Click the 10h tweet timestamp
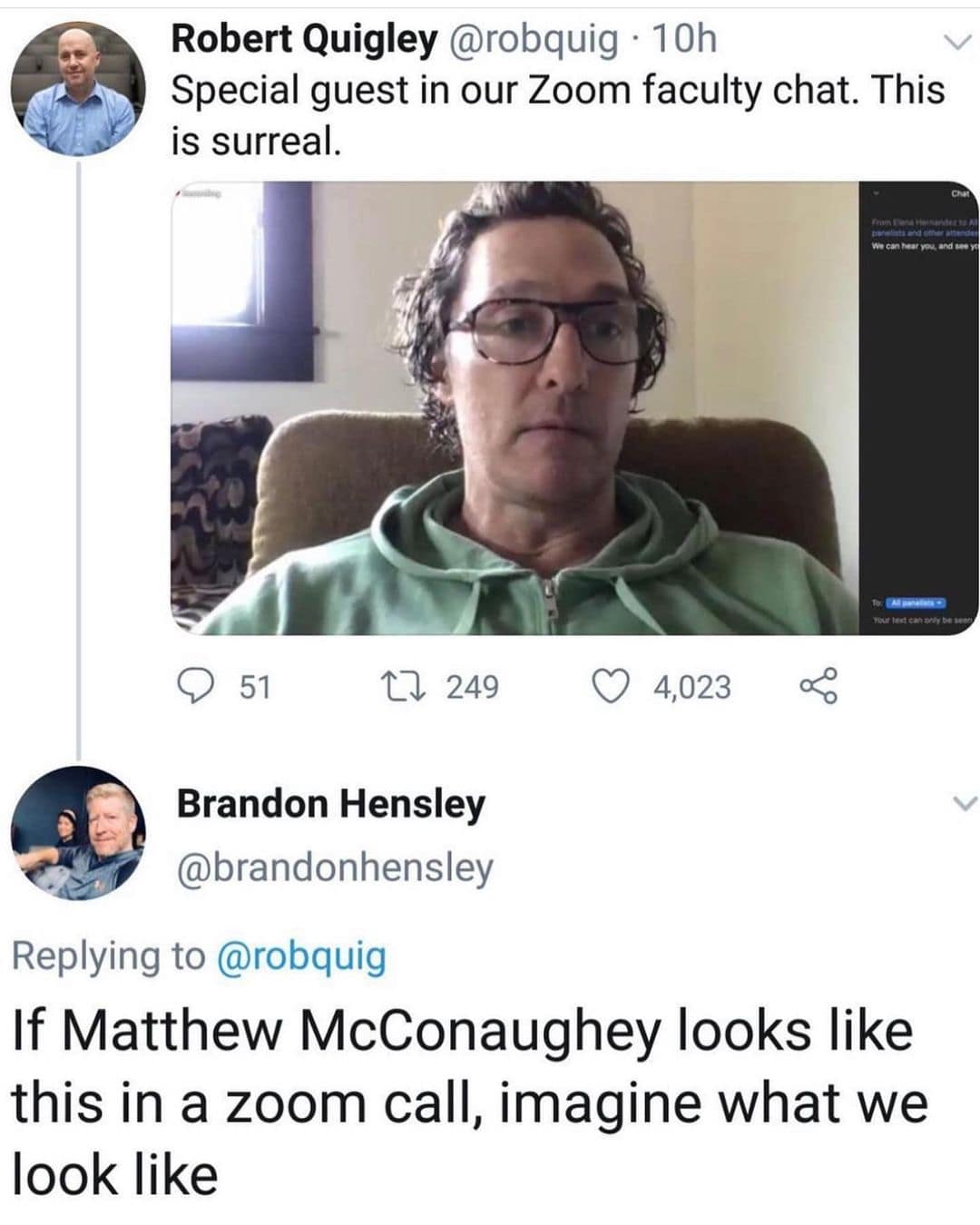This screenshot has height=1225, width=980. 685,39
